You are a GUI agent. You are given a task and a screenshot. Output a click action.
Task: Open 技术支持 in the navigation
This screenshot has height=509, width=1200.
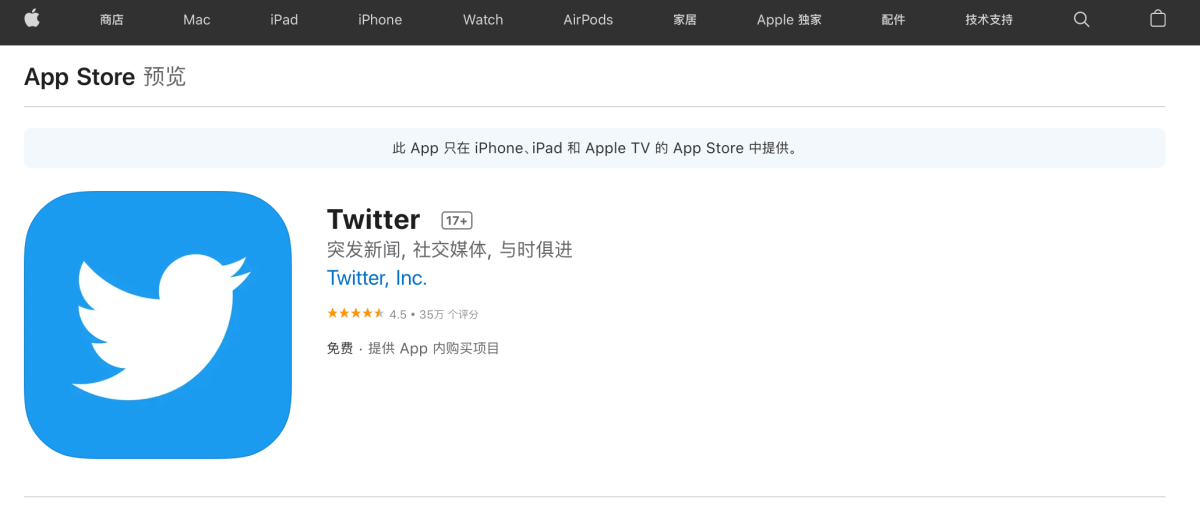pos(989,20)
